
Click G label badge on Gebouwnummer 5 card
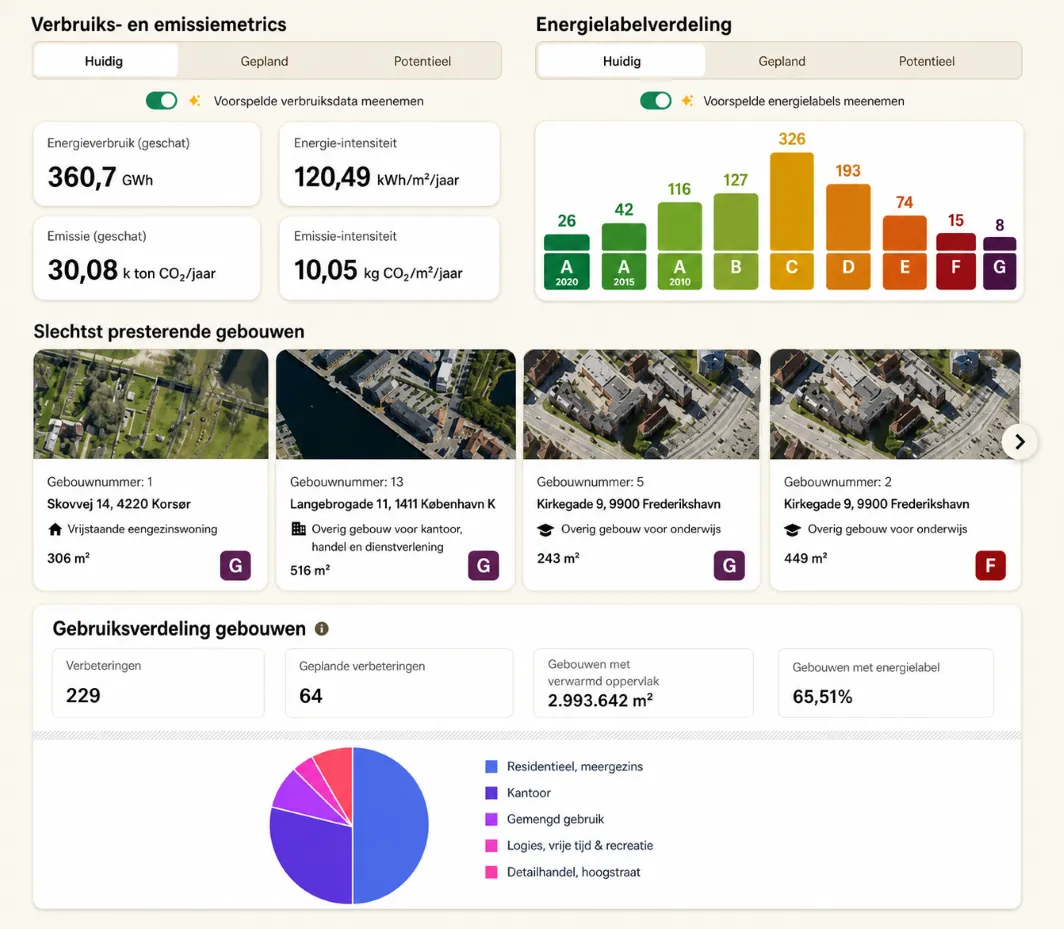pos(729,565)
